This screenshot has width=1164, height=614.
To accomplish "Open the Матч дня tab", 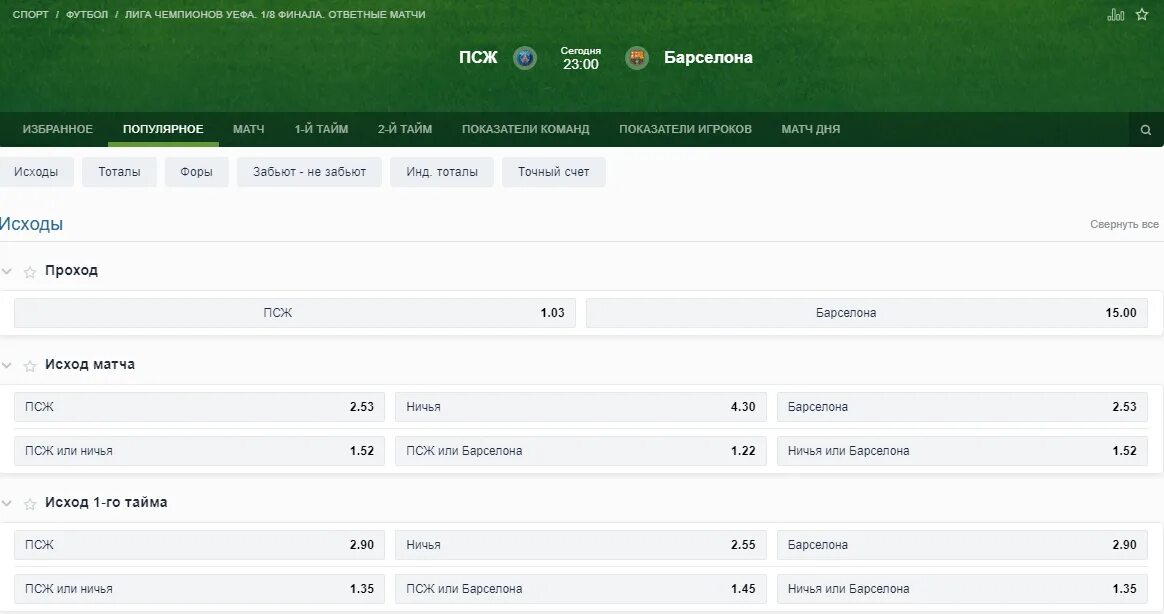I will click(x=811, y=129).
